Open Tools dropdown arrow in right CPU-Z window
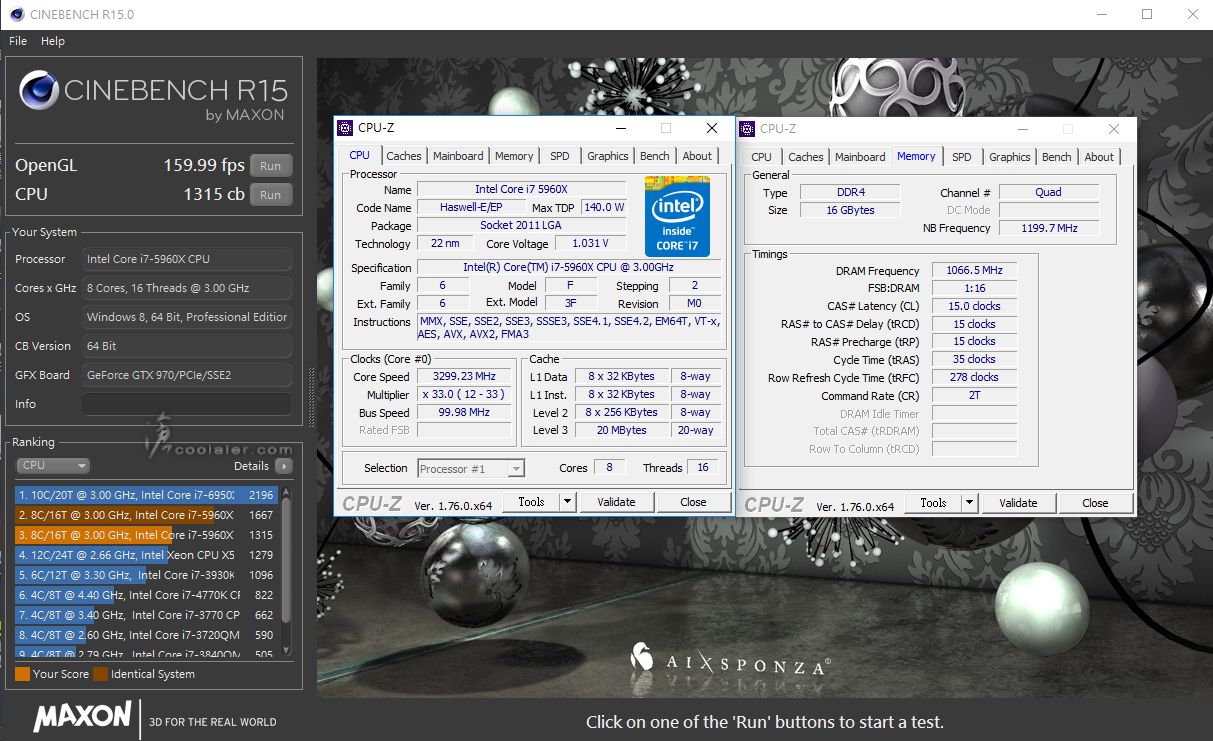Image resolution: width=1213 pixels, height=741 pixels. 969,503
